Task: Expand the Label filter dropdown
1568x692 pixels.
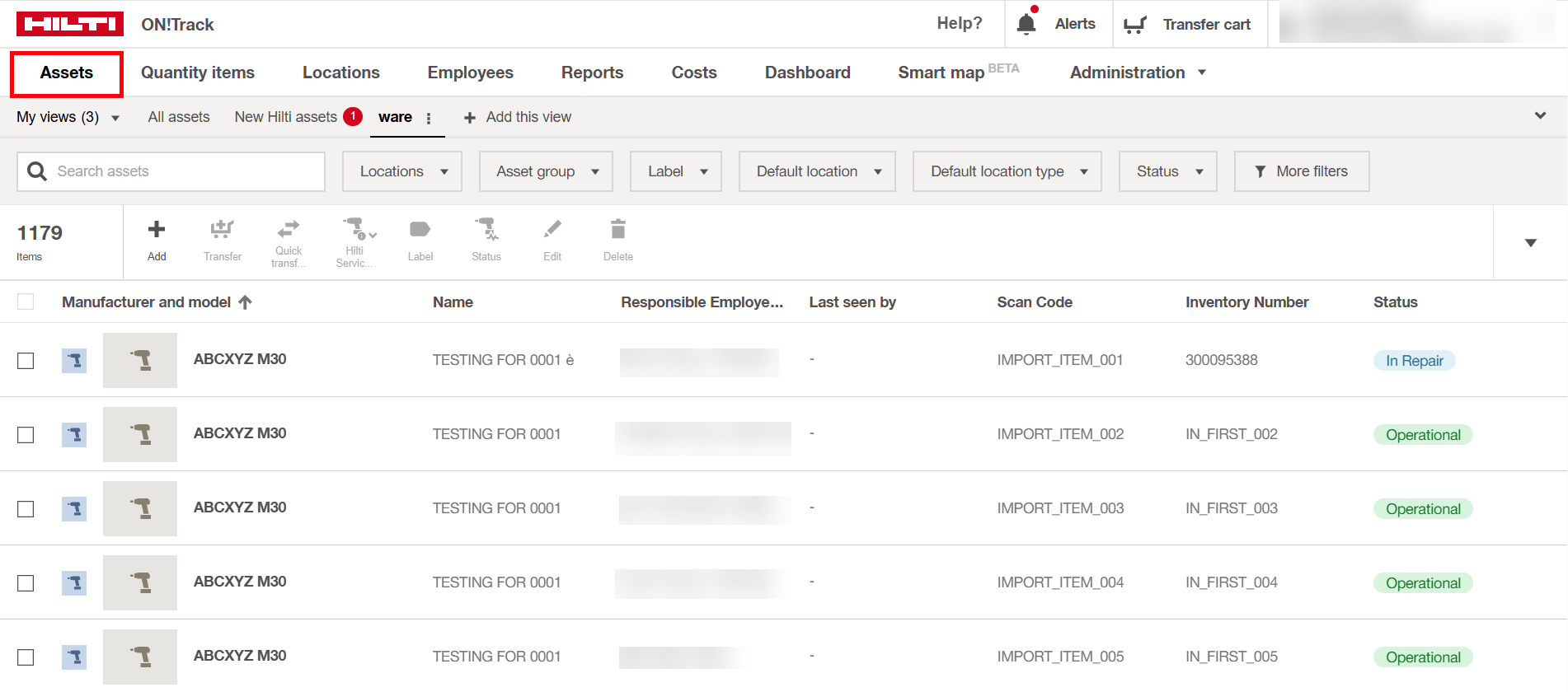Action: click(x=676, y=171)
